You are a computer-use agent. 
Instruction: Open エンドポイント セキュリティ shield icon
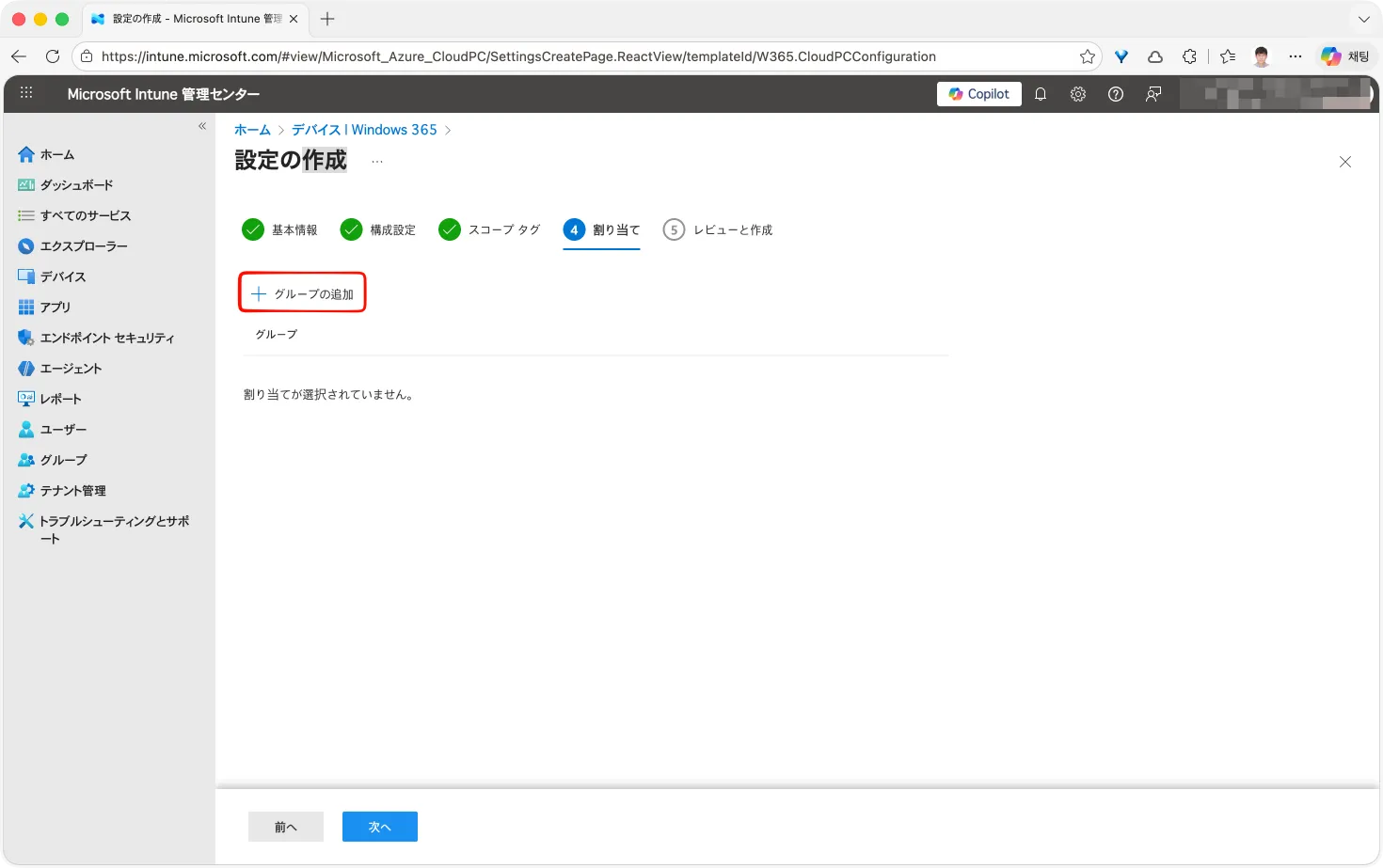26,338
